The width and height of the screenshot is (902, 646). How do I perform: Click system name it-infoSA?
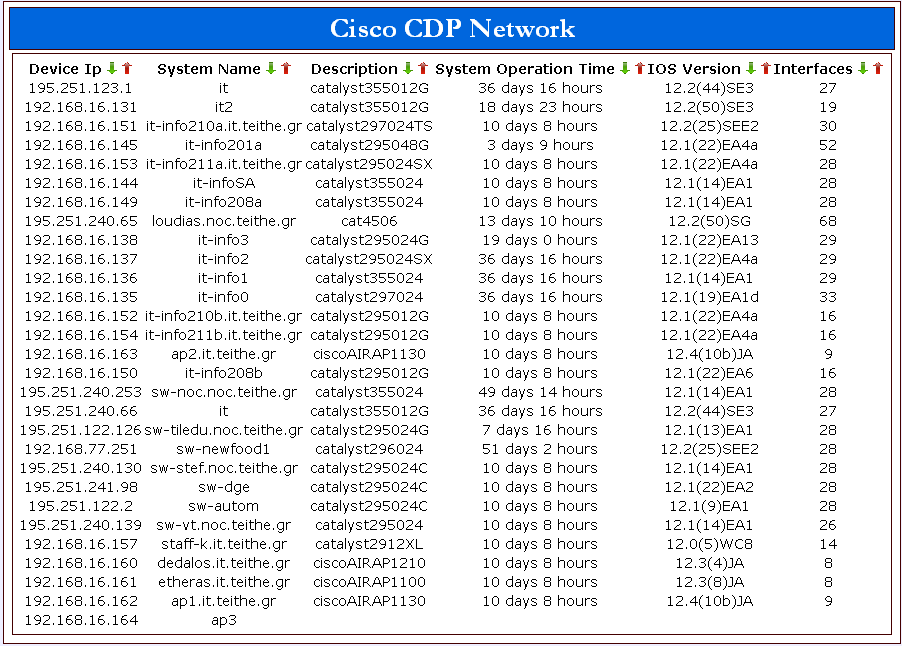tap(223, 183)
